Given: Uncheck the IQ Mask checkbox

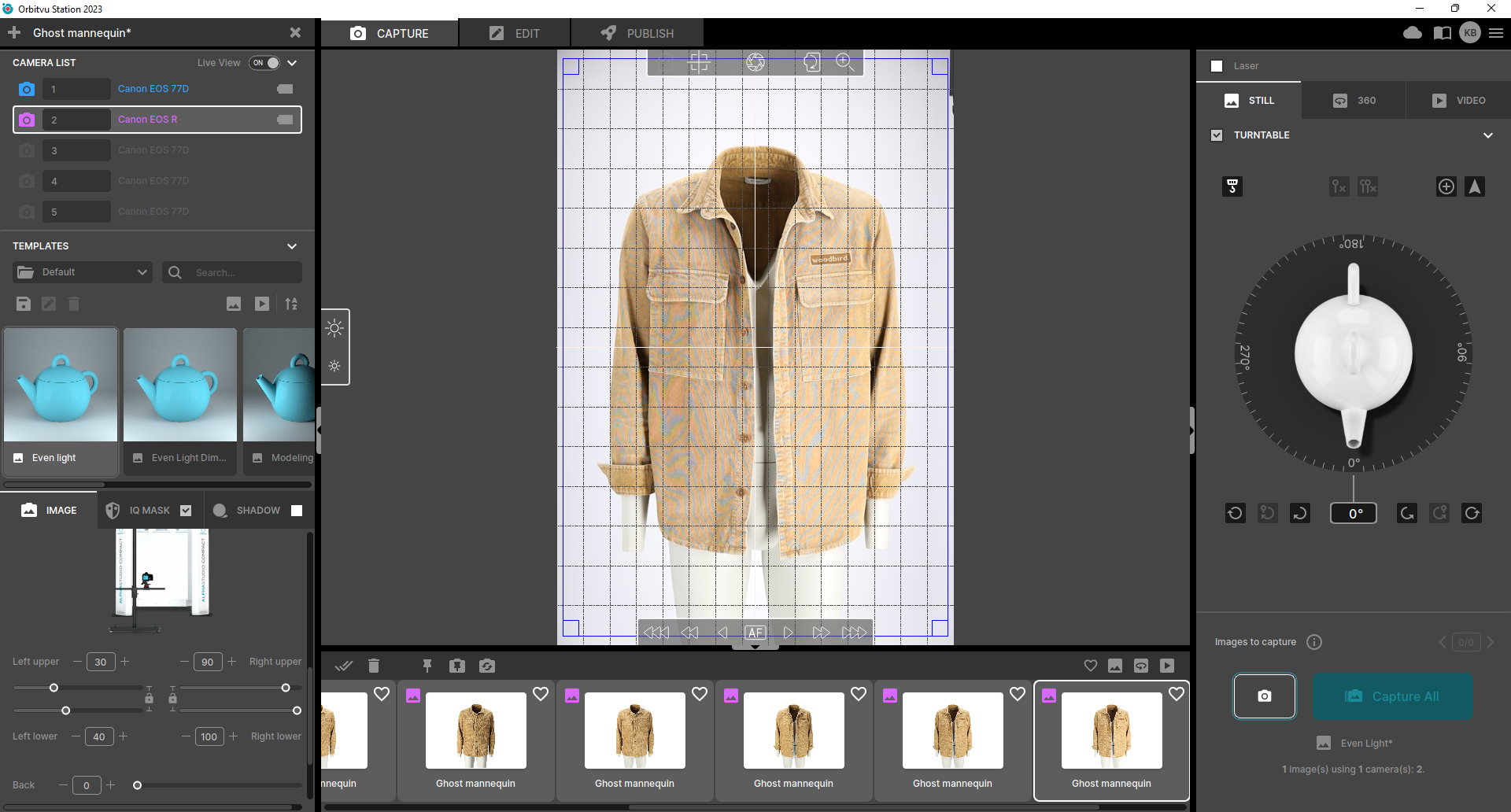Looking at the screenshot, I should click(x=186, y=511).
